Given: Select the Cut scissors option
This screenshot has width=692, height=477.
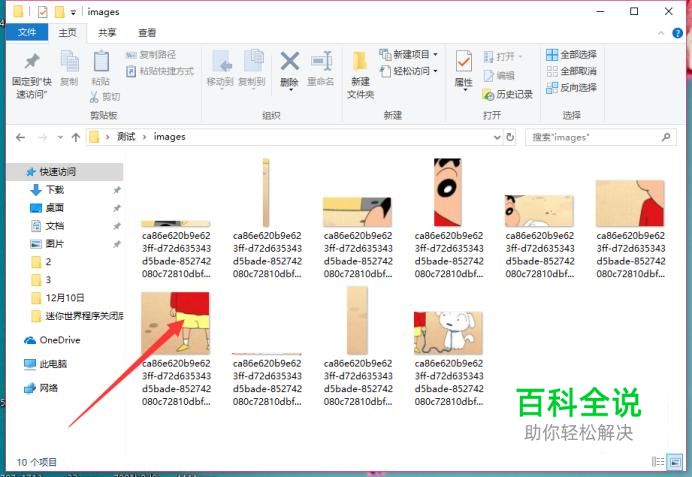Looking at the screenshot, I should click(105, 97).
